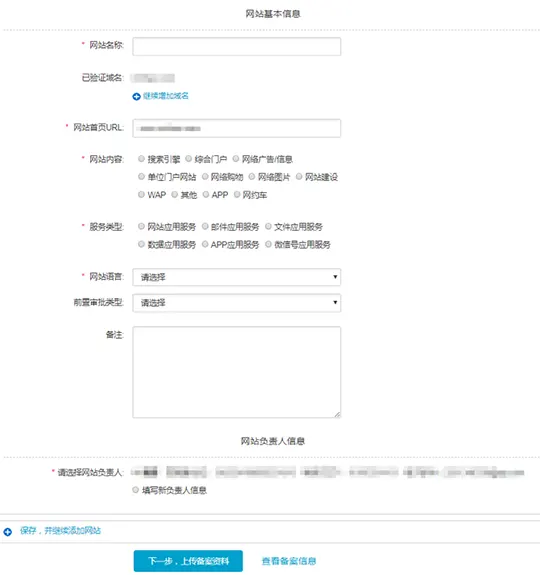Open the 查看备案信息 link

click(x=289, y=561)
